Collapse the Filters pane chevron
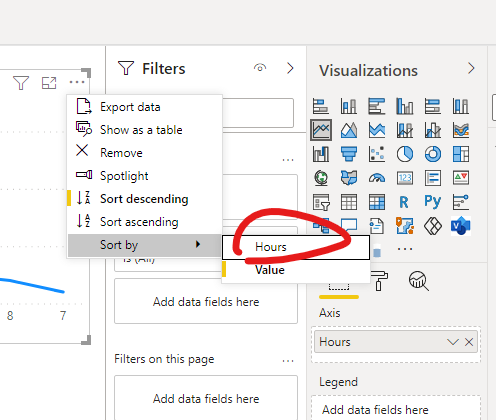496x420 pixels. pos(290,68)
